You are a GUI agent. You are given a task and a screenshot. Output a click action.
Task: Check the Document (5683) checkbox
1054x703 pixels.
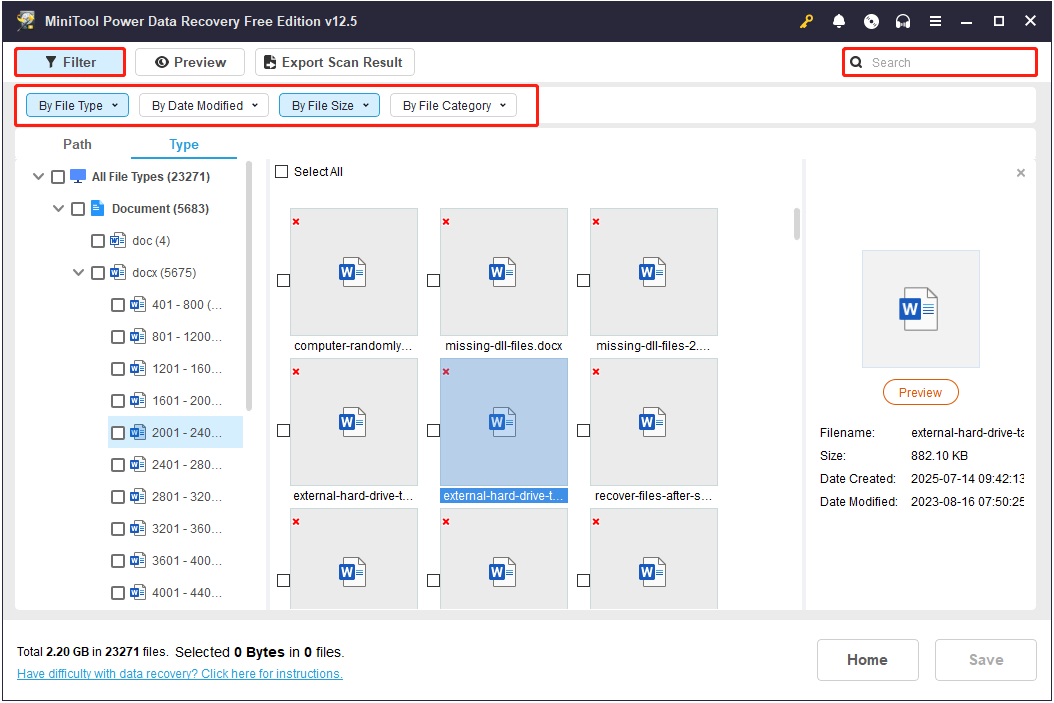[x=77, y=208]
